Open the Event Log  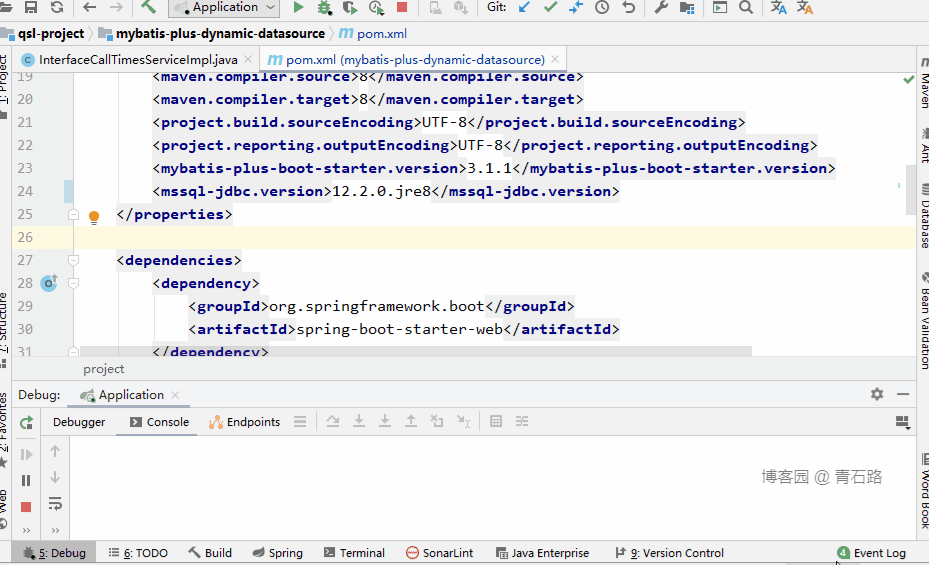[x=871, y=553]
